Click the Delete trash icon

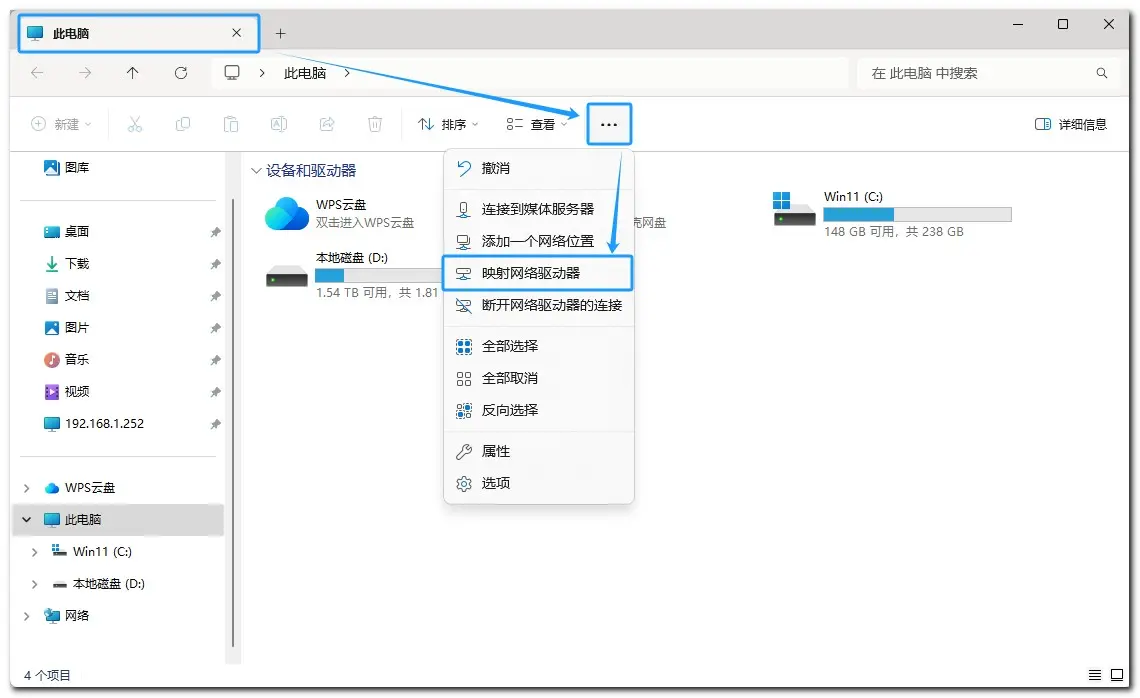click(375, 124)
